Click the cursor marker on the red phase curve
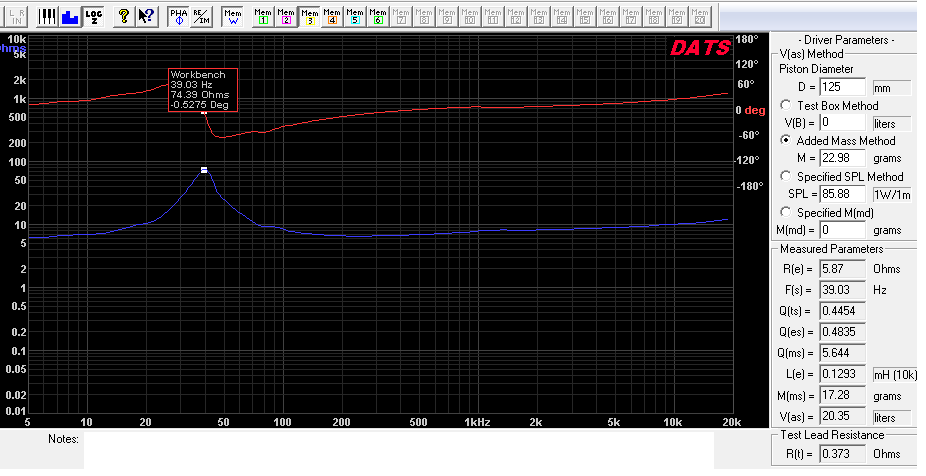Image resolution: width=926 pixels, height=476 pixels. (x=204, y=112)
